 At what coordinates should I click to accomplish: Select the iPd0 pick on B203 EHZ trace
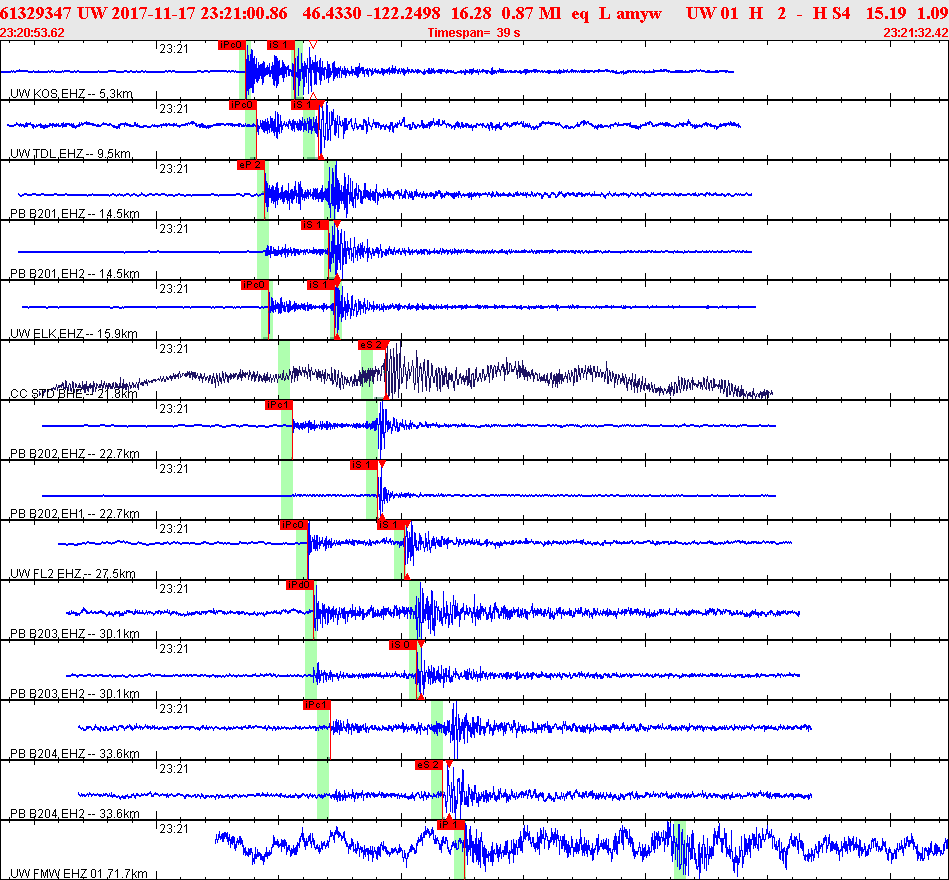[300, 585]
